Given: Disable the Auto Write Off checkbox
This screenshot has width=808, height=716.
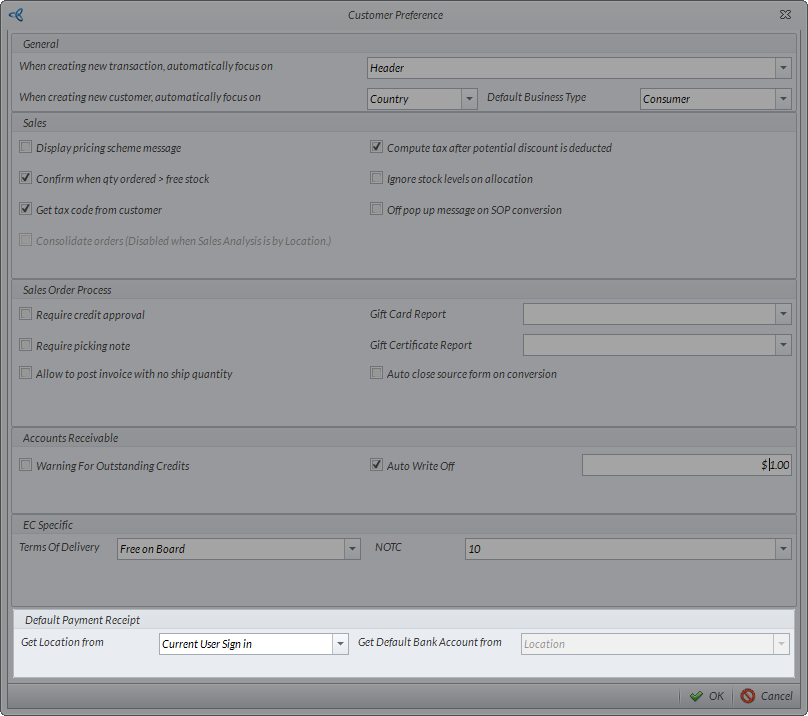Looking at the screenshot, I should click(x=377, y=466).
